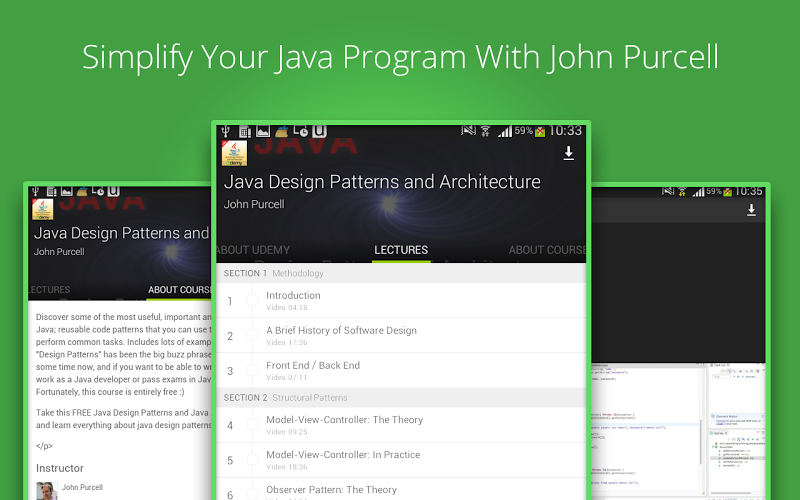Open lecture Front End / Back End
Image resolution: width=800 pixels, height=500 pixels.
click(x=401, y=370)
